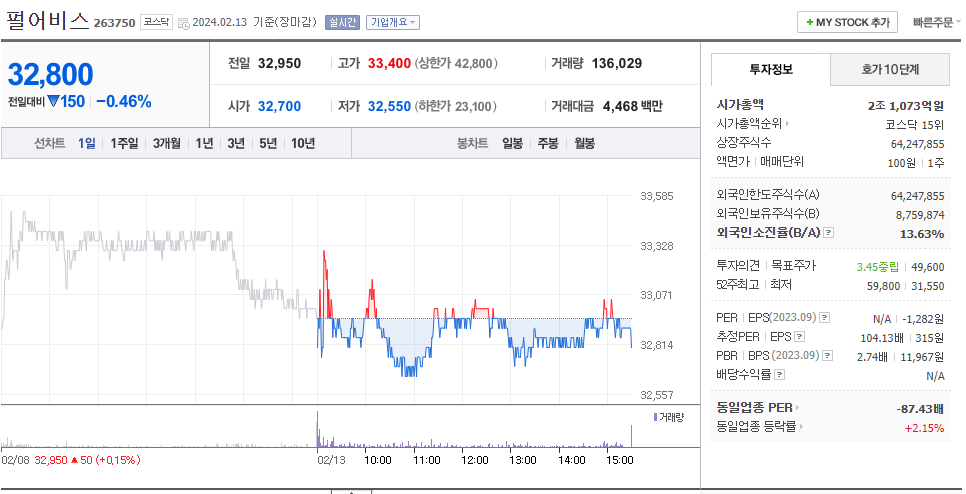
Task: Click the 시가 value 32,700
Action: (x=279, y=107)
